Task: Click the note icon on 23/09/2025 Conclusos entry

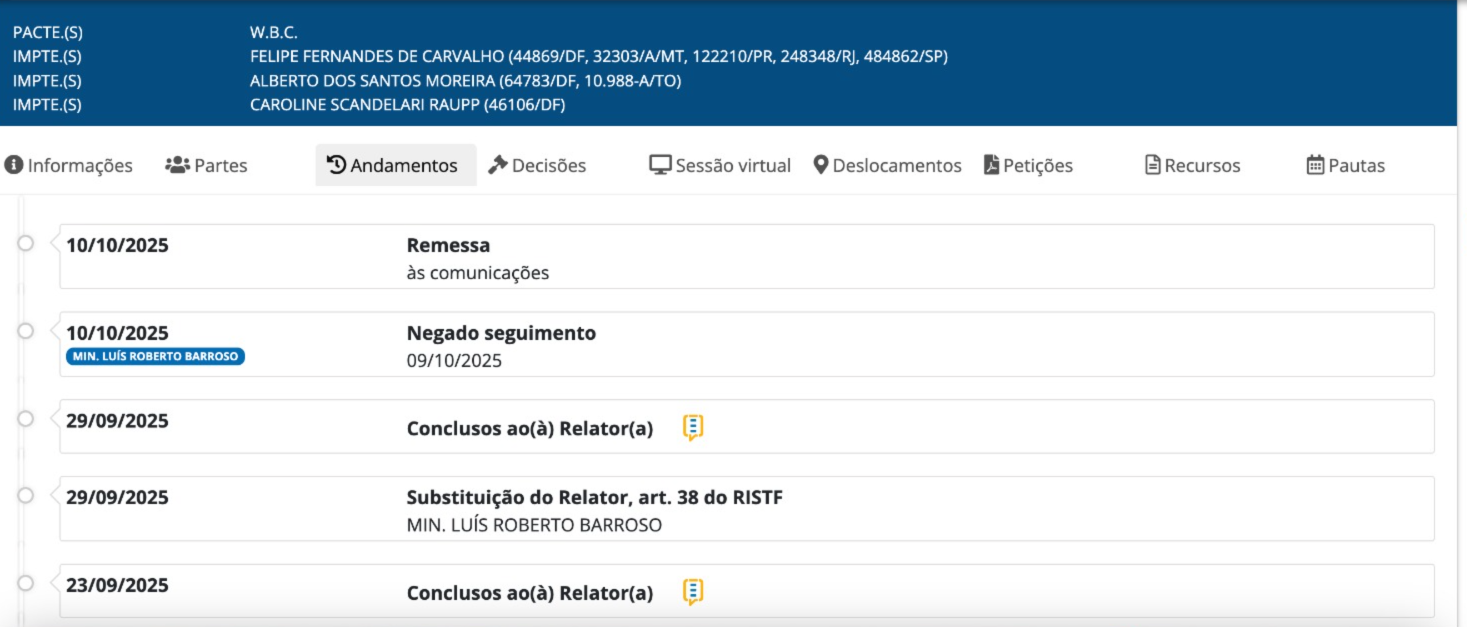Action: click(x=693, y=592)
